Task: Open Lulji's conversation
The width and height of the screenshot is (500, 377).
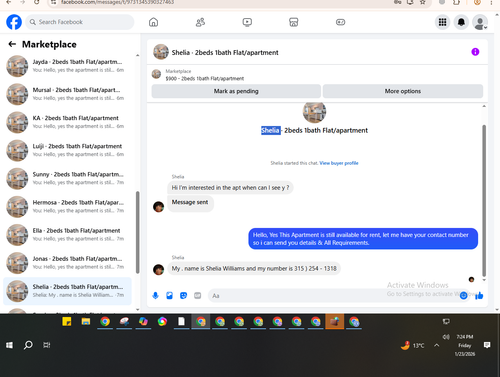Action: 67,150
